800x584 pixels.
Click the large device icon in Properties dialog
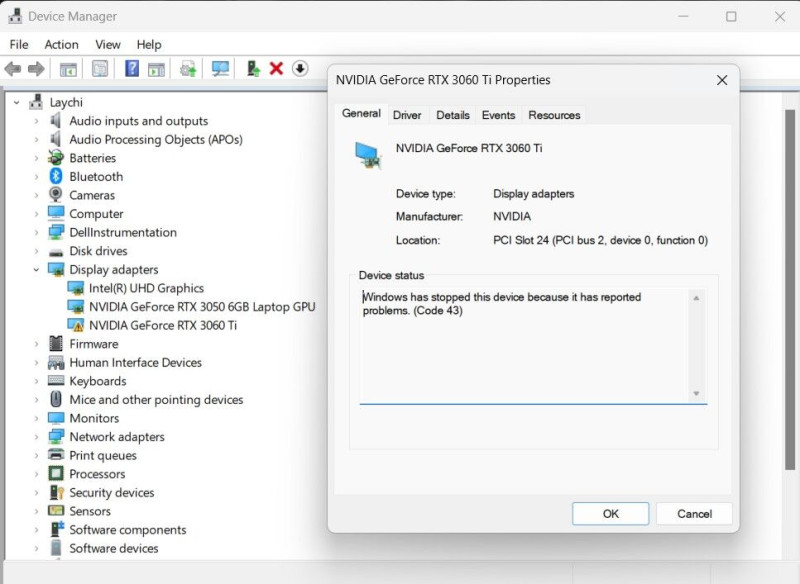coord(368,156)
